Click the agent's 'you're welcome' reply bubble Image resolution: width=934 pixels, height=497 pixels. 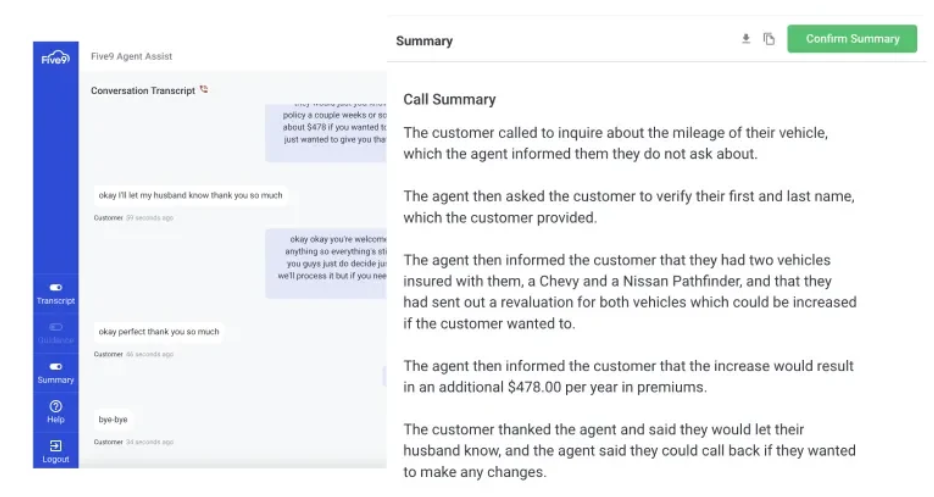[326, 263]
